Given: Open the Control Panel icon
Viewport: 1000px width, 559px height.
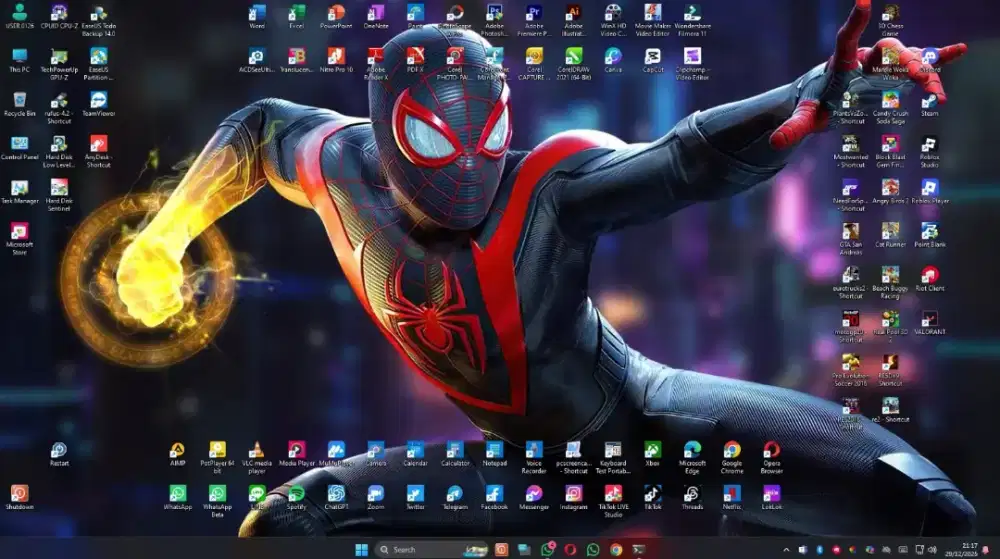Looking at the screenshot, I should [19, 144].
